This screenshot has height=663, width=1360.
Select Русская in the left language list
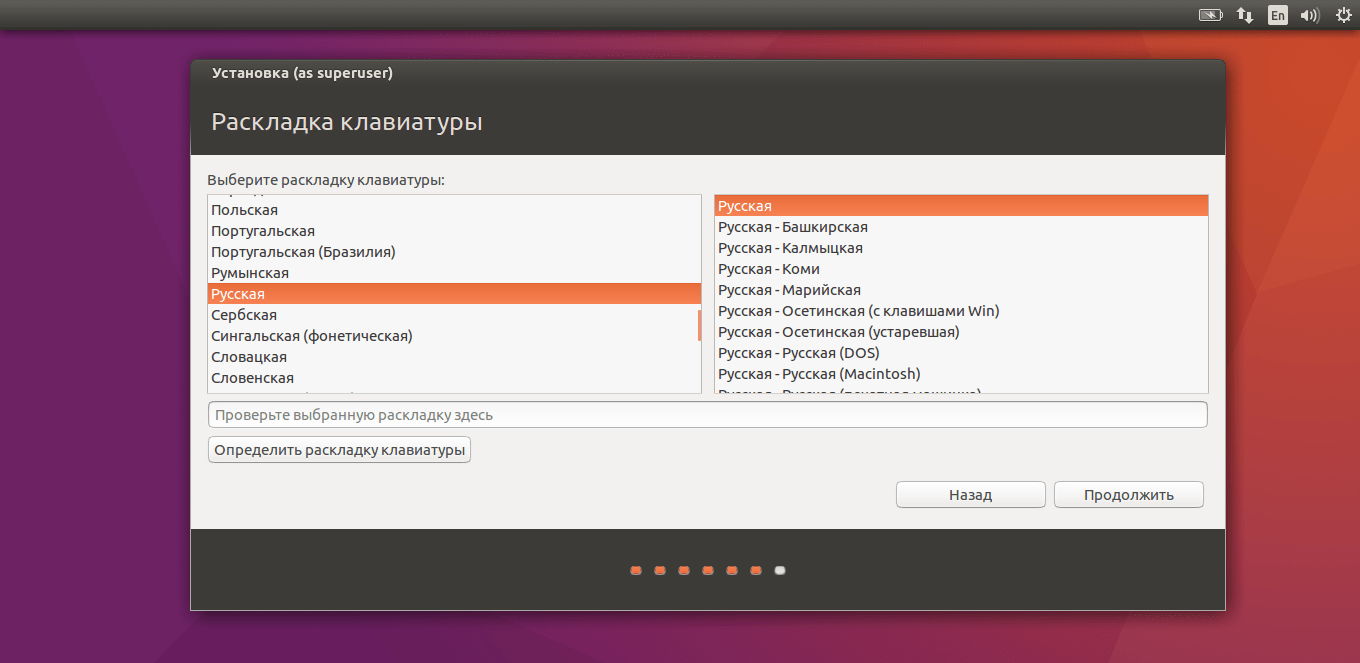coord(454,294)
